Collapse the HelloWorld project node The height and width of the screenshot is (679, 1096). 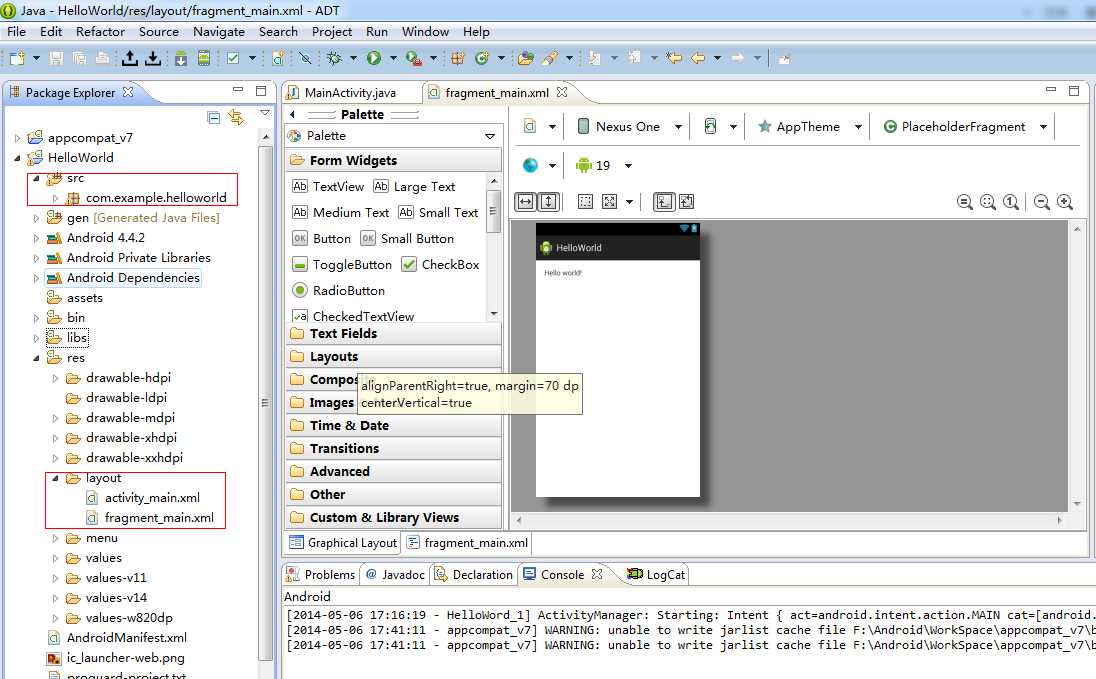point(17,158)
